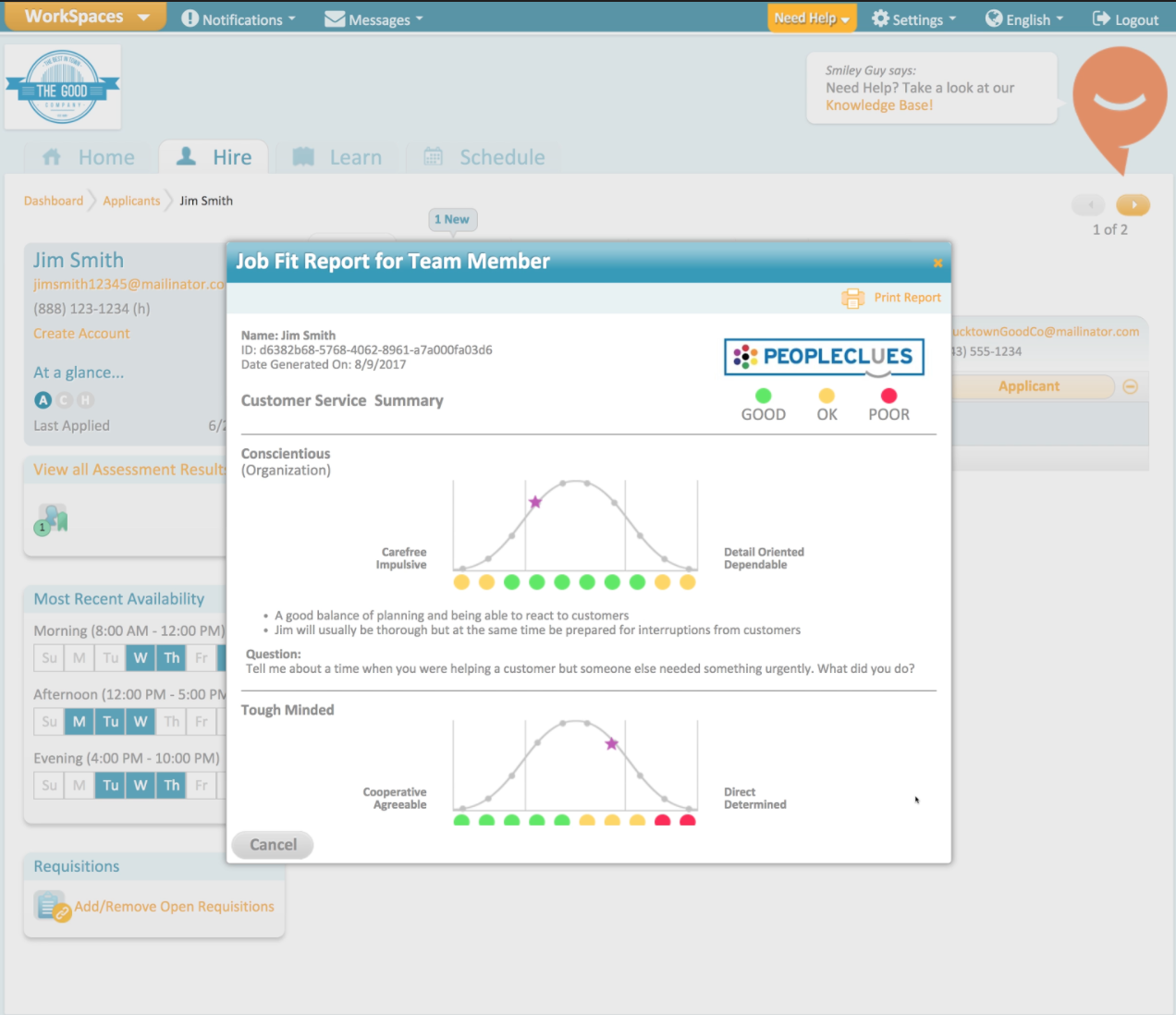
Task: Click the Messages envelope icon
Action: point(335,18)
